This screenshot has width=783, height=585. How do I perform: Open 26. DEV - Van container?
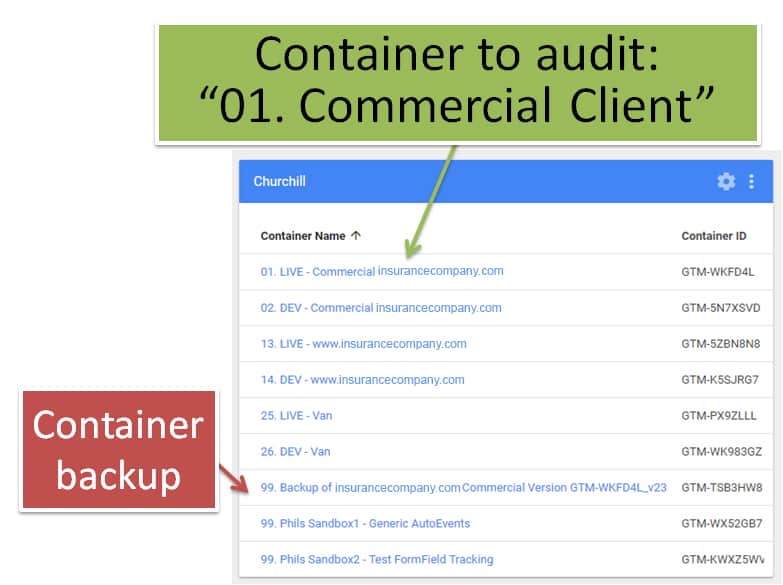click(x=295, y=452)
